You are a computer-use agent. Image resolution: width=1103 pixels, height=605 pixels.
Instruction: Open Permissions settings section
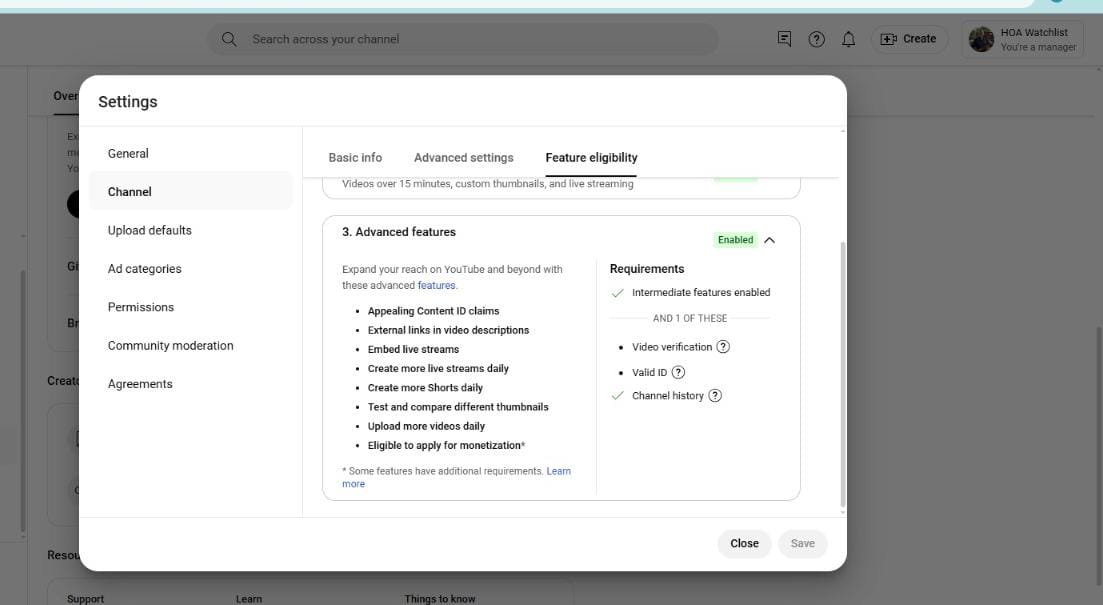click(141, 308)
